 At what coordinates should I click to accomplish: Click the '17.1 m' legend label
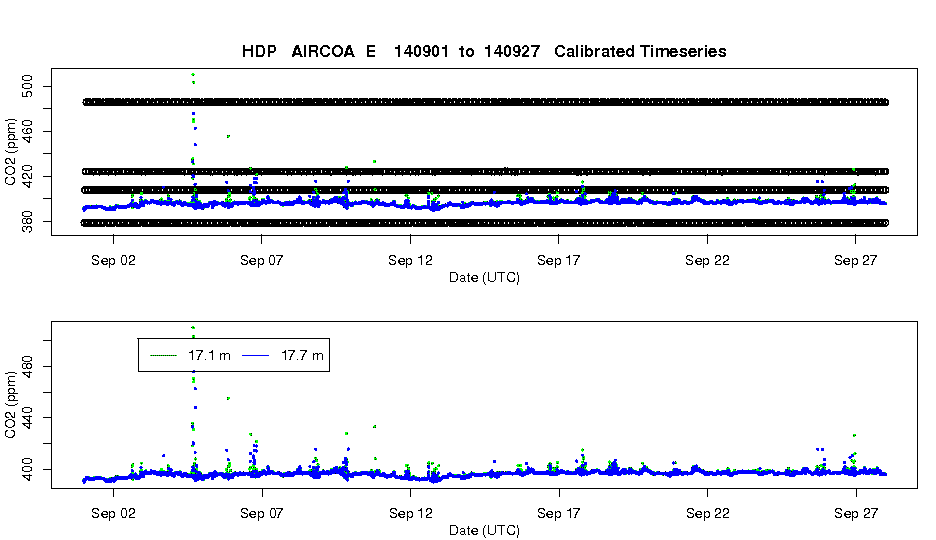(209, 356)
